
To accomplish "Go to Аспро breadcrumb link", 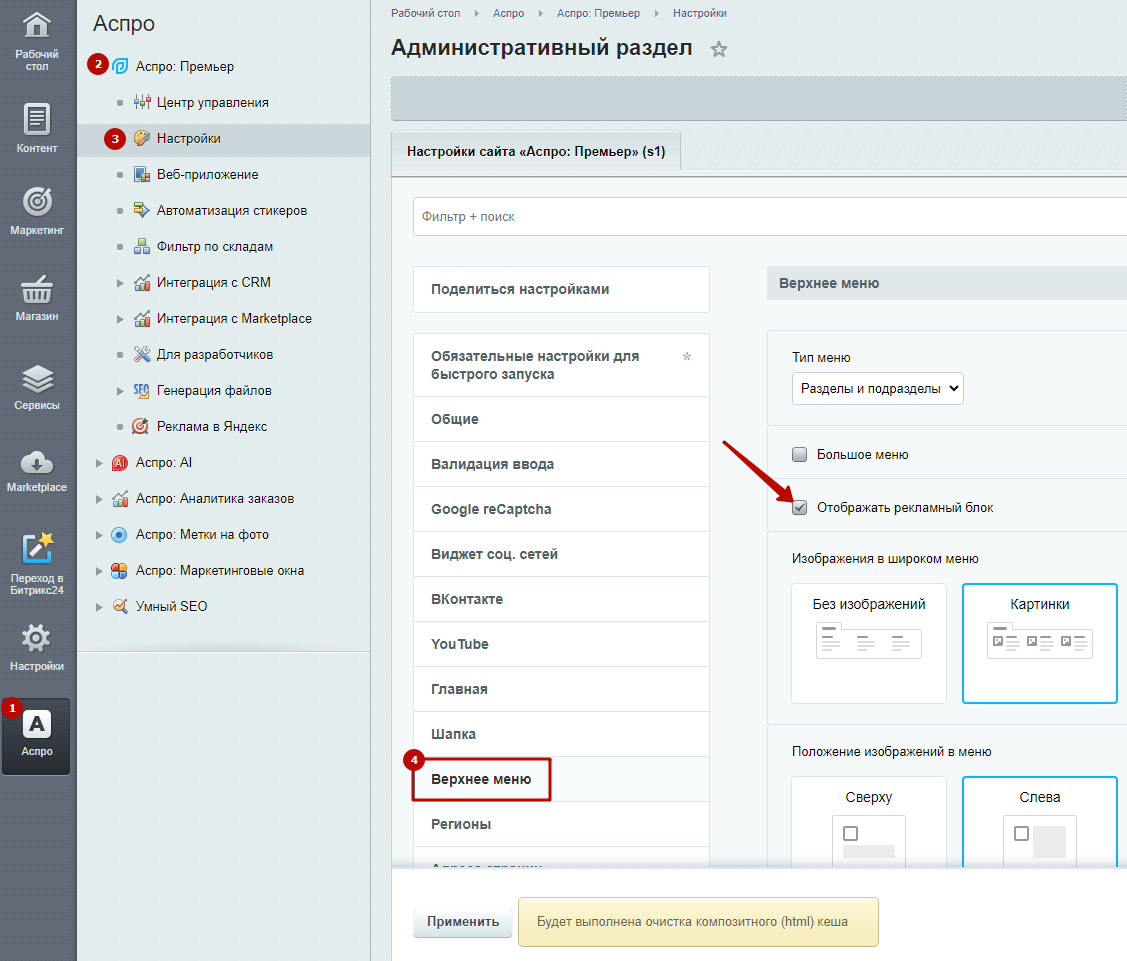I will [x=509, y=13].
